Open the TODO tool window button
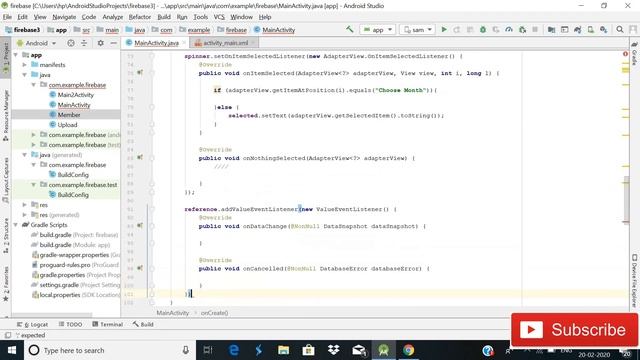The image size is (640, 360). 70,324
